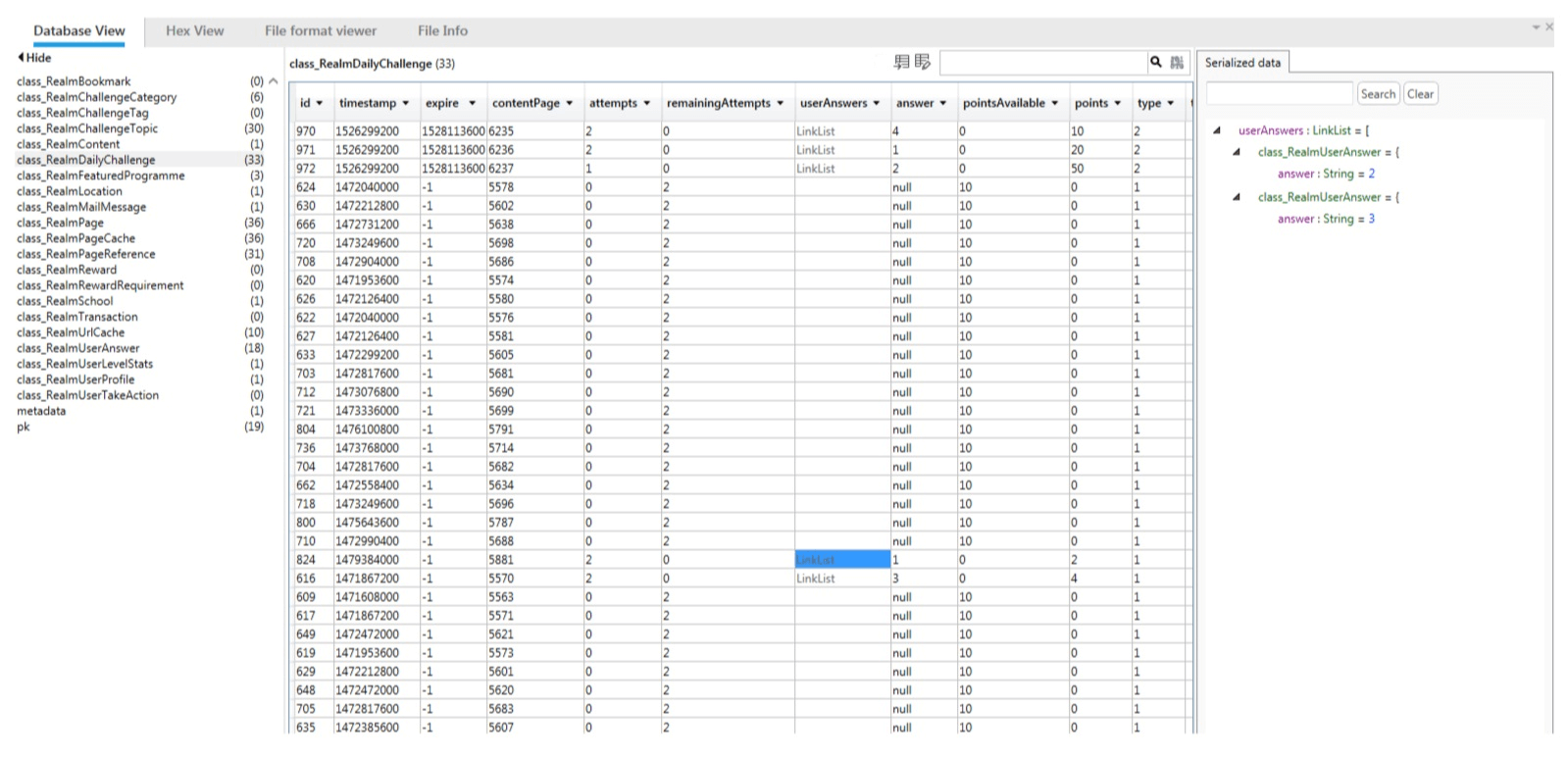Open the File Info tab
Screen dimensions: 1568x758
click(x=442, y=30)
